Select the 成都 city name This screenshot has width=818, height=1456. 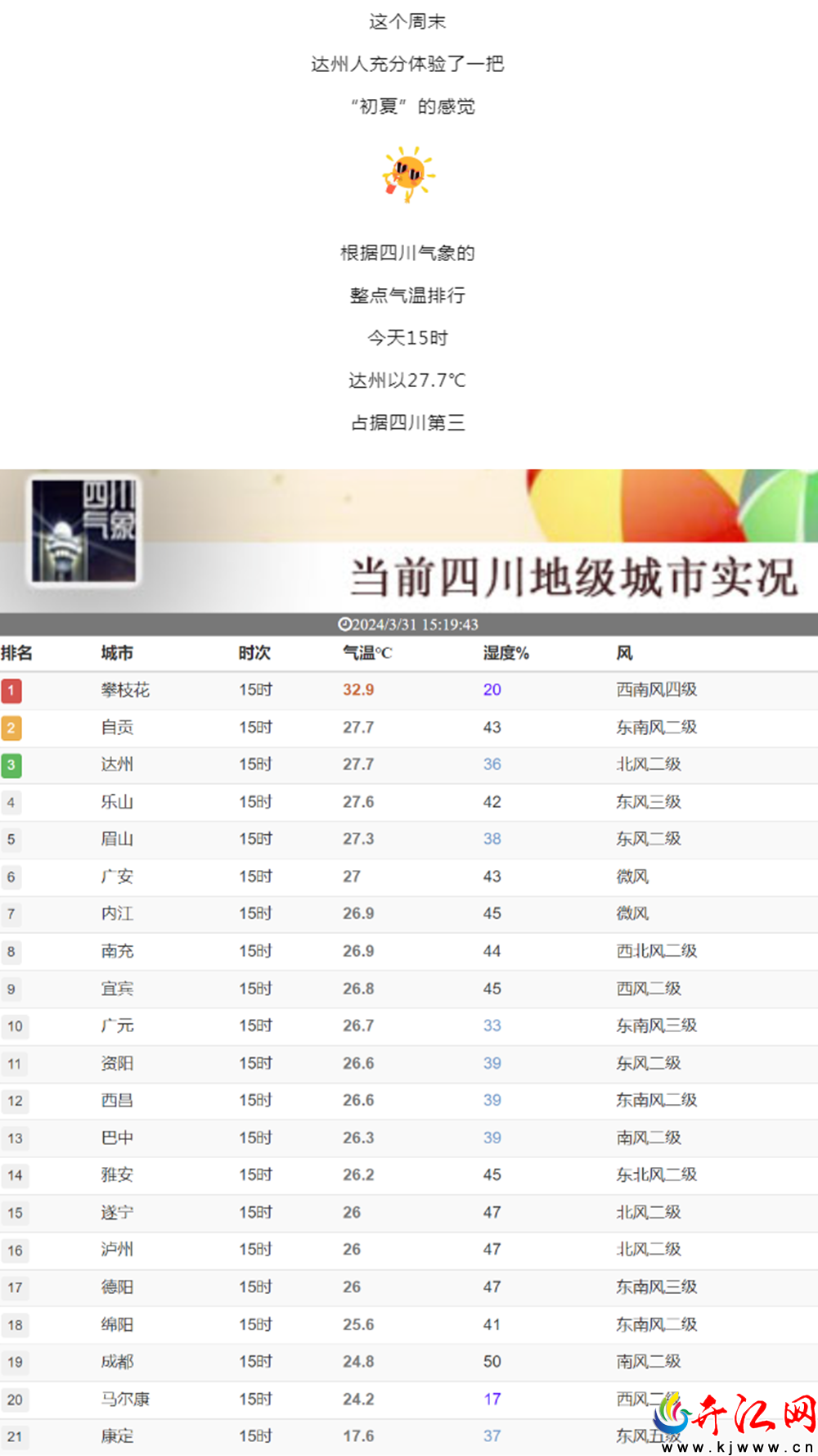coord(117,1362)
